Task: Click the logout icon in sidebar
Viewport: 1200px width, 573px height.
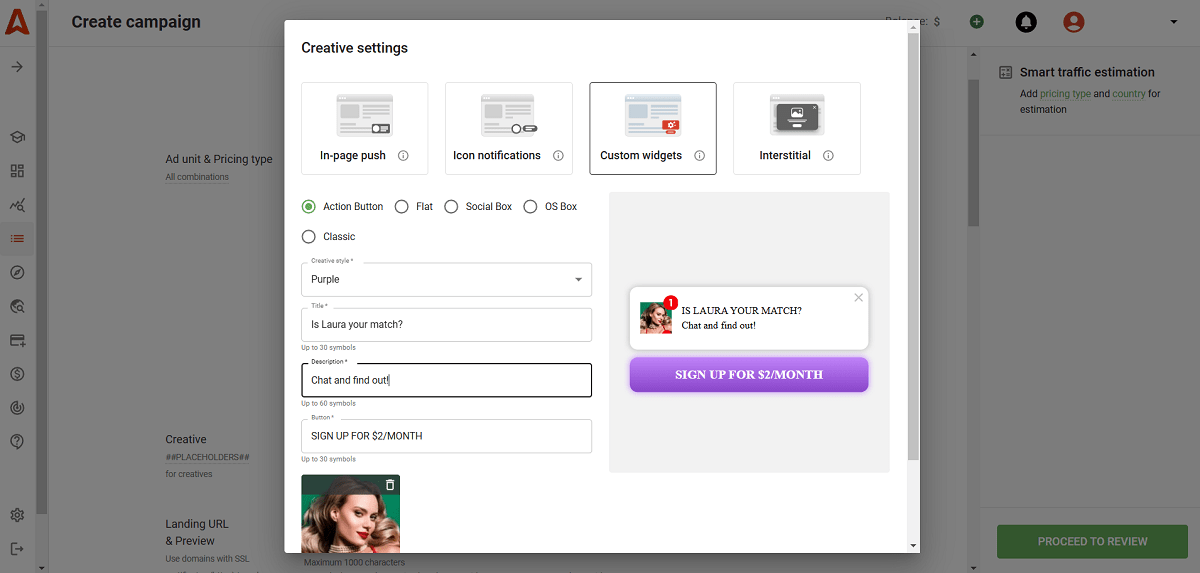Action: pos(17,549)
